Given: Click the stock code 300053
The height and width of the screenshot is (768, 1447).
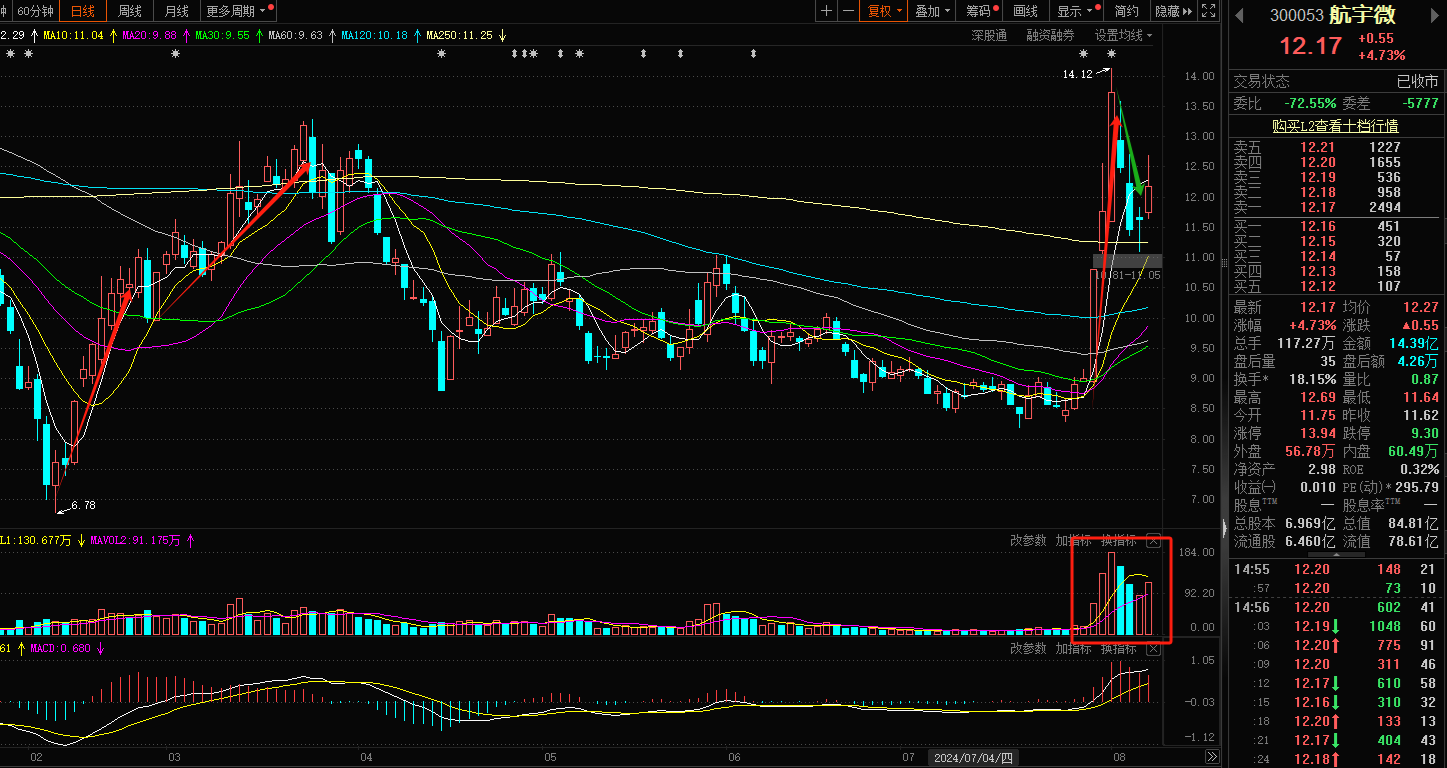Looking at the screenshot, I should (x=1296, y=16).
